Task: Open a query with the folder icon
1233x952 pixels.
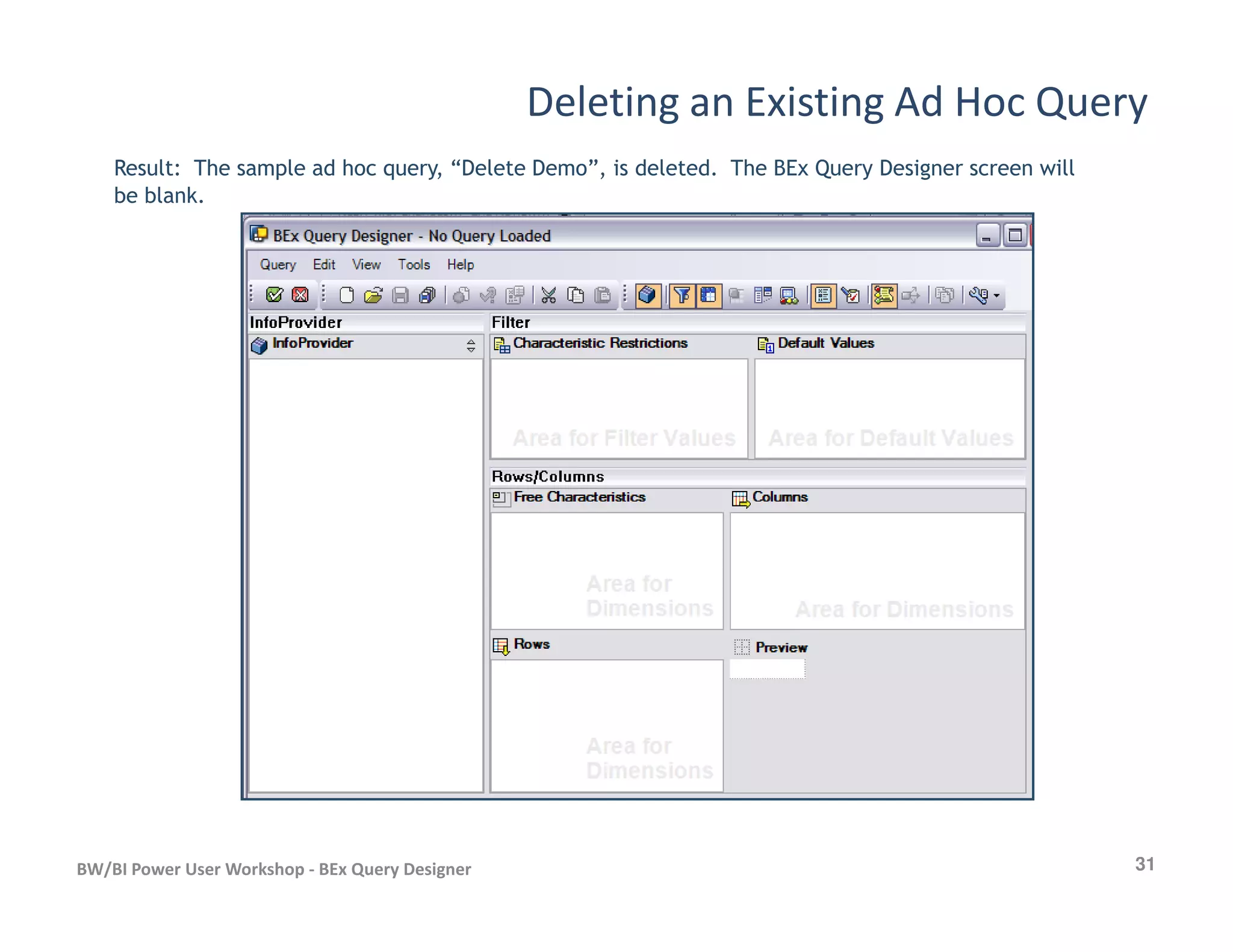Action: [x=373, y=295]
